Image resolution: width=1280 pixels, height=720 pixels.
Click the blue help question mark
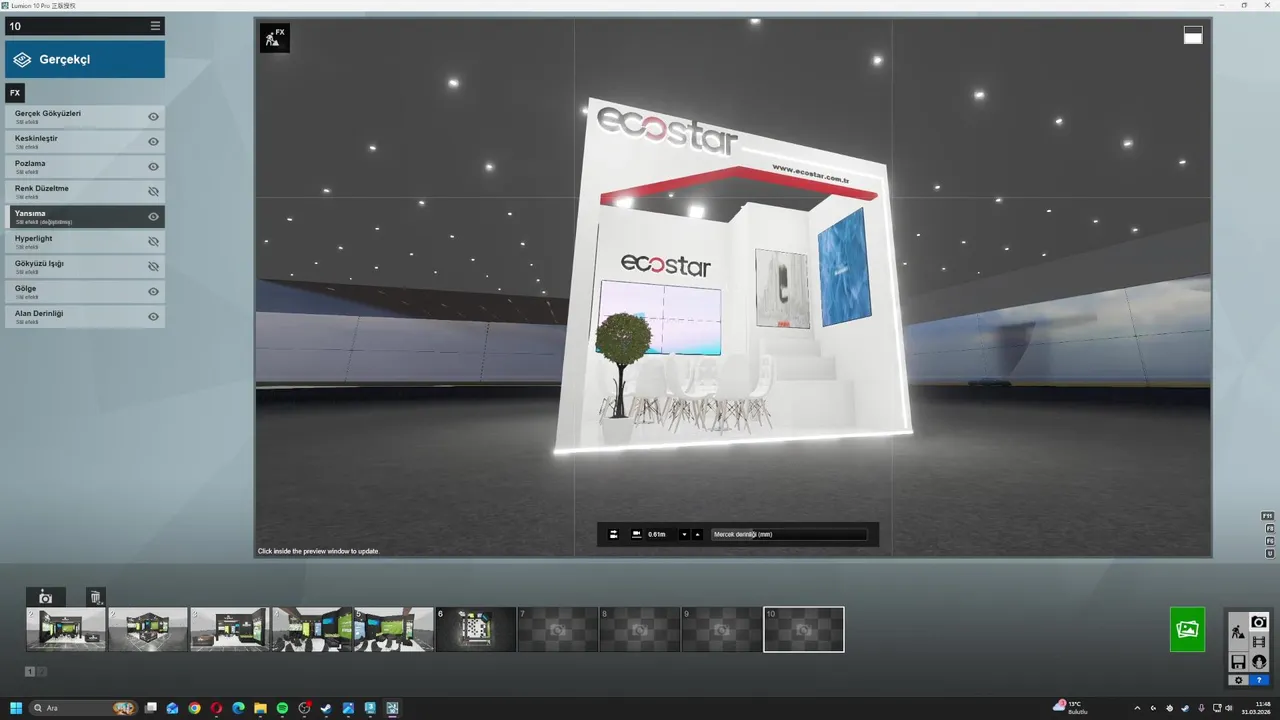pos(1259,680)
